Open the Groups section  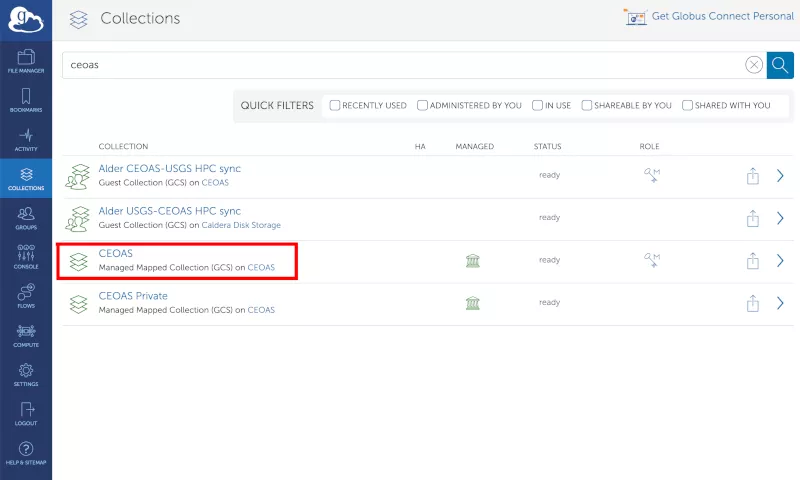pyautogui.click(x=26, y=218)
